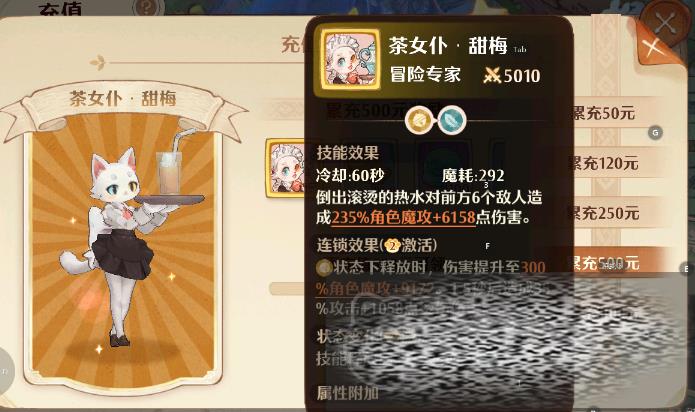The height and width of the screenshot is (412, 695).
Task: Click the 茶女仆·甜梅 portrait icon in tooltip
Action: (x=350, y=60)
